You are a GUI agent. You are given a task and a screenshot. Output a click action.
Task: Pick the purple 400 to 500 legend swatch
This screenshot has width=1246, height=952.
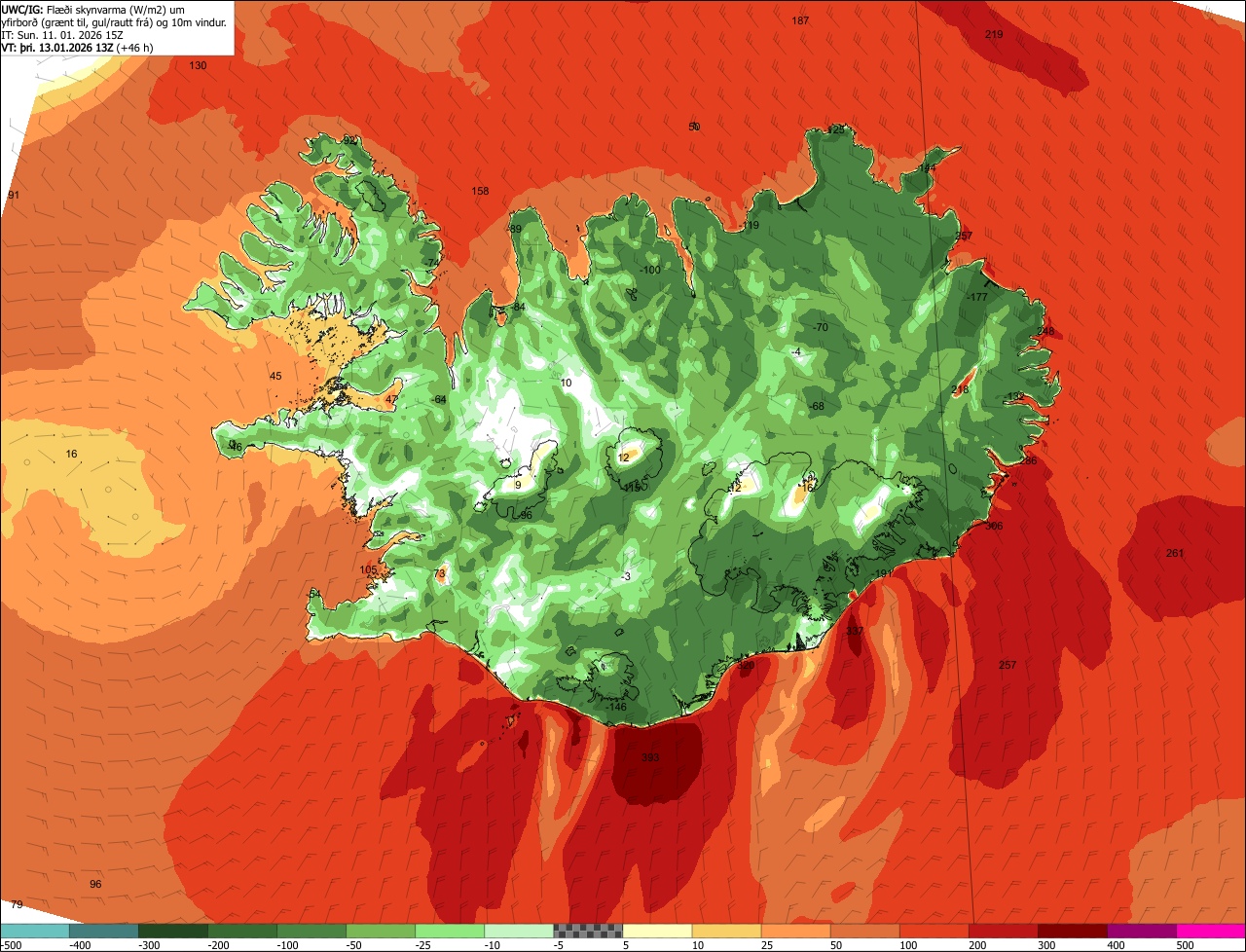coord(1140,931)
